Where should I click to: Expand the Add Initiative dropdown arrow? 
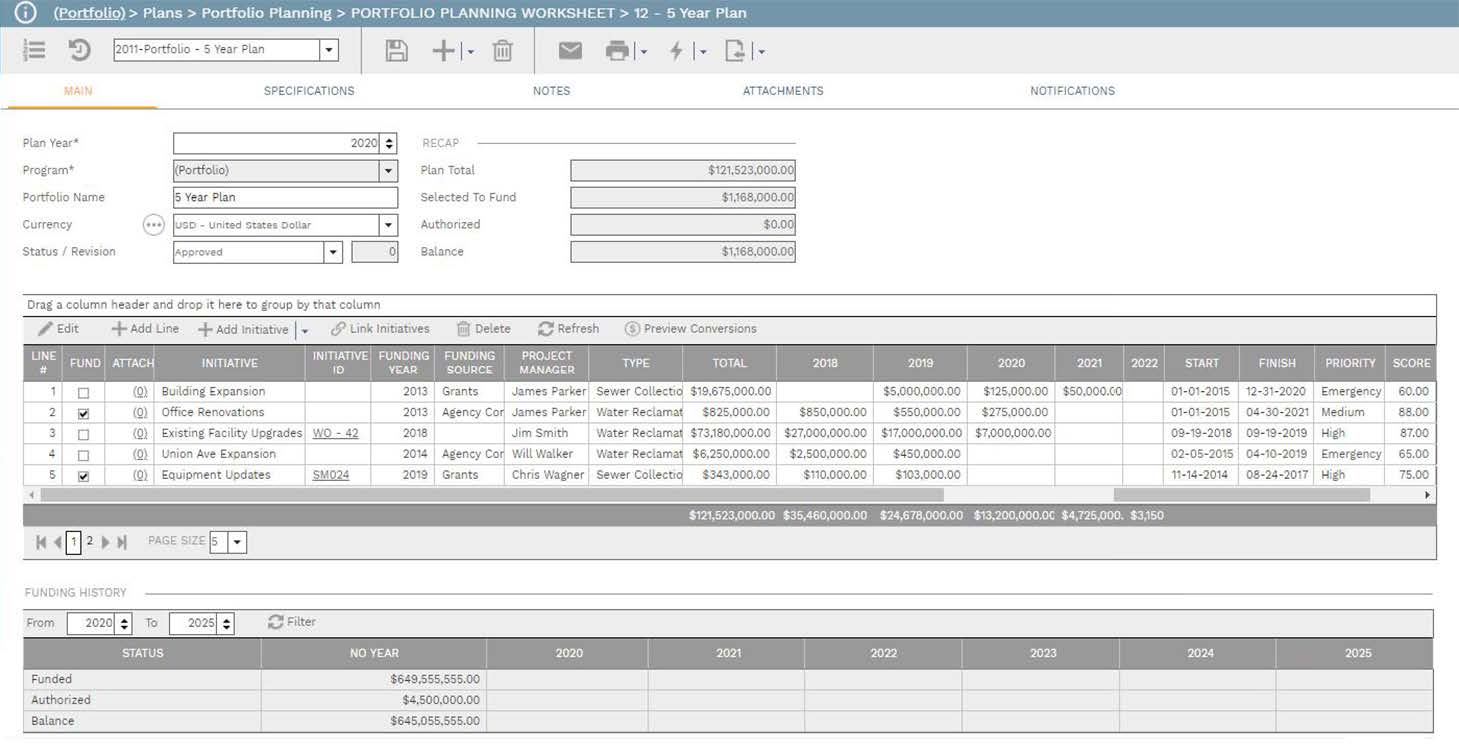tap(304, 331)
